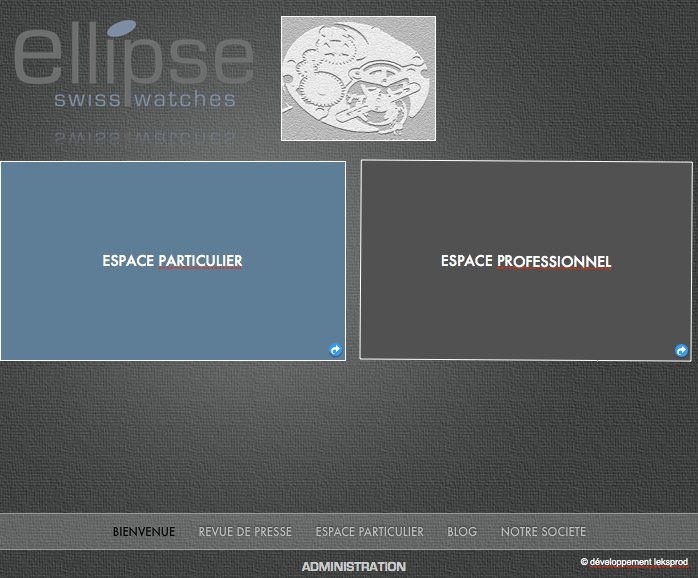698x578 pixels.
Task: Click the développement leksprod credit
Action: [634, 562]
